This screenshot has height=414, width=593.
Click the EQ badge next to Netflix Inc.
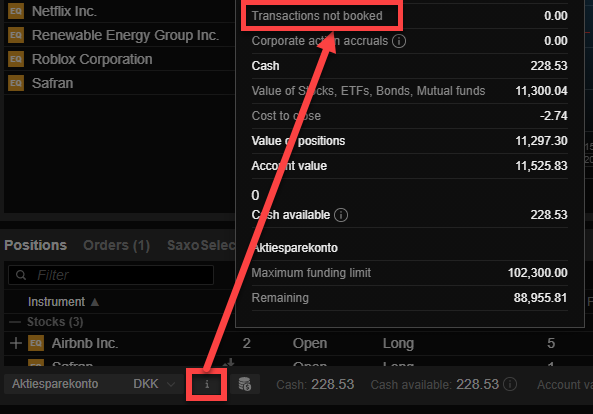pyautogui.click(x=16, y=11)
